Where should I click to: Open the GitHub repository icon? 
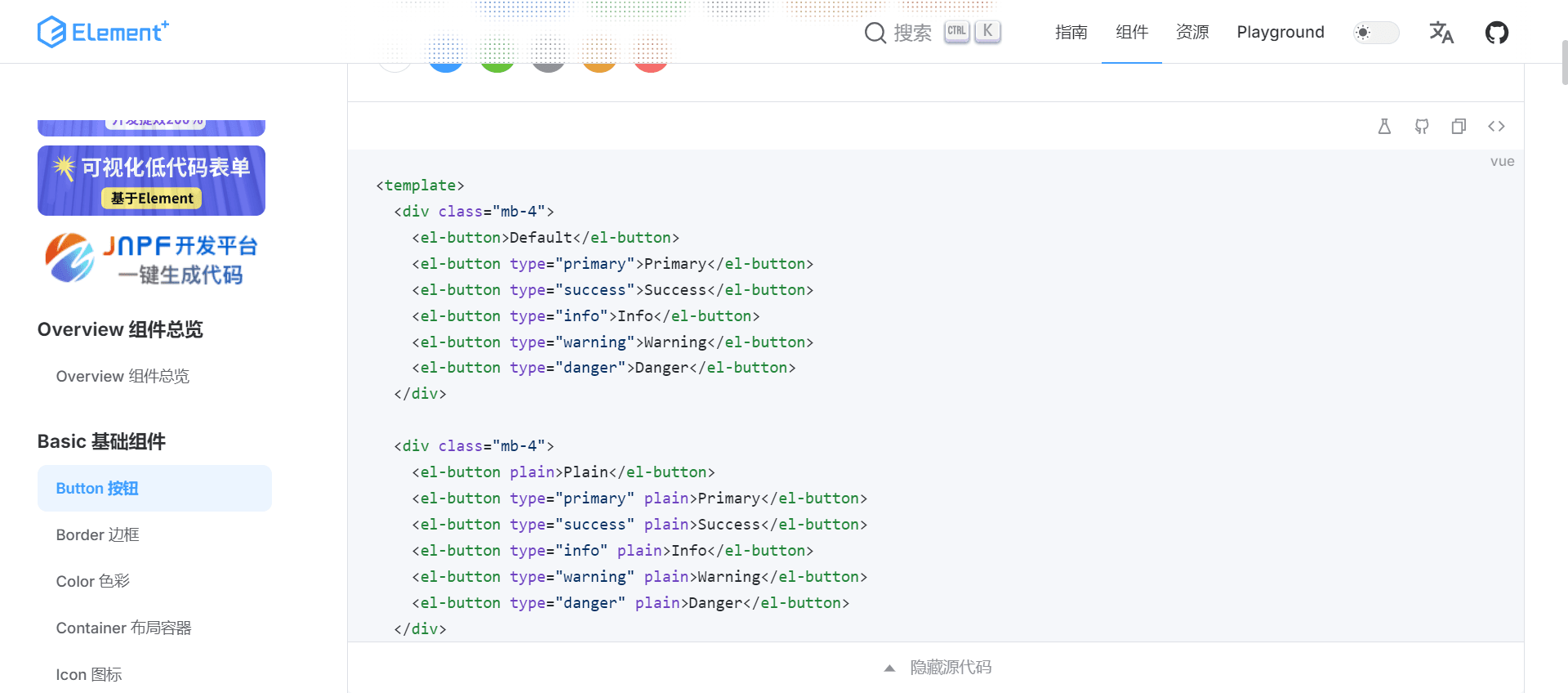[x=1496, y=33]
